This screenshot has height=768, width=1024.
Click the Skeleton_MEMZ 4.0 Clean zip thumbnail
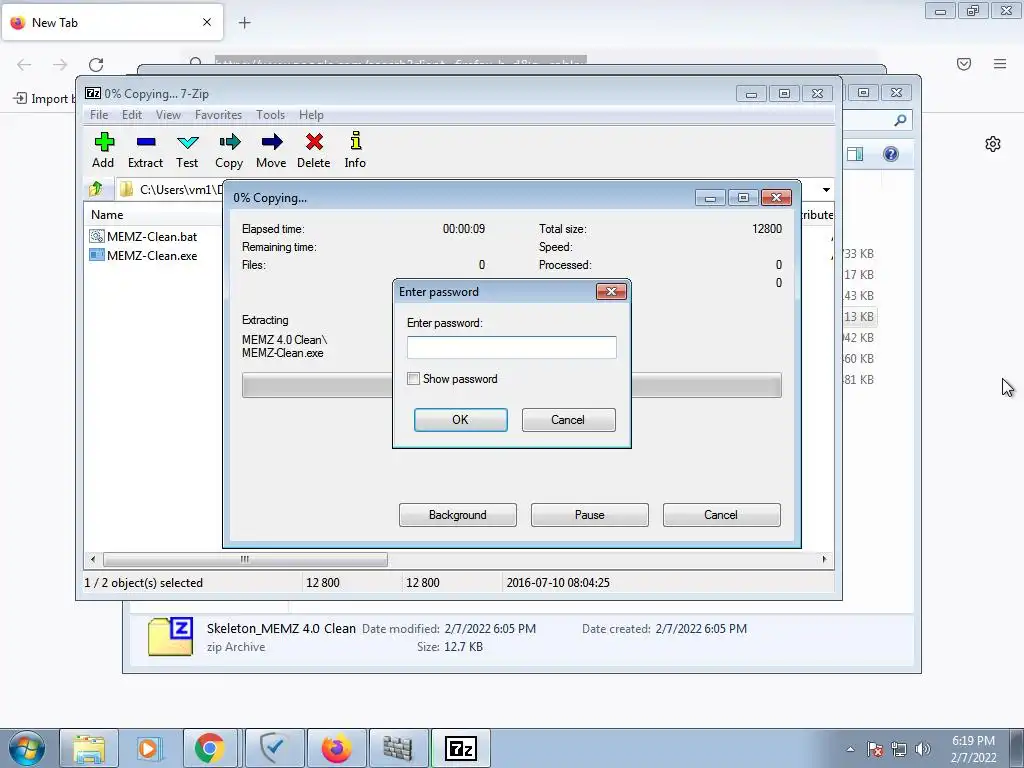tap(170, 636)
